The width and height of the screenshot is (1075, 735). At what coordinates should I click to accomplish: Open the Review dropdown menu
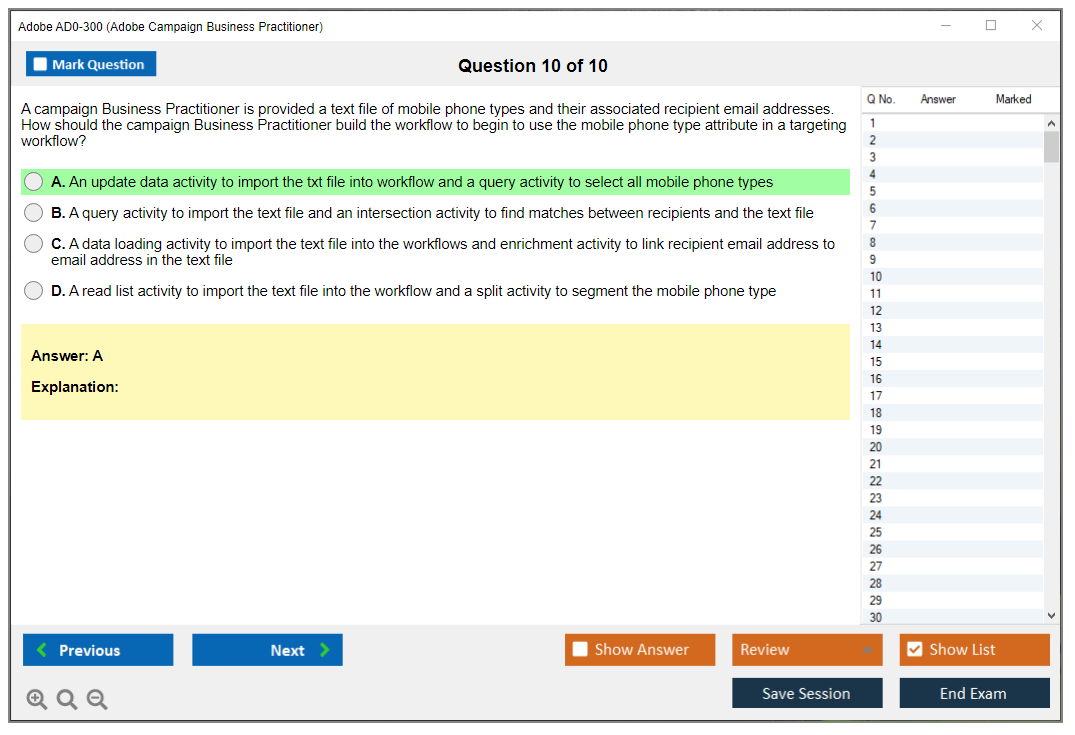806,650
